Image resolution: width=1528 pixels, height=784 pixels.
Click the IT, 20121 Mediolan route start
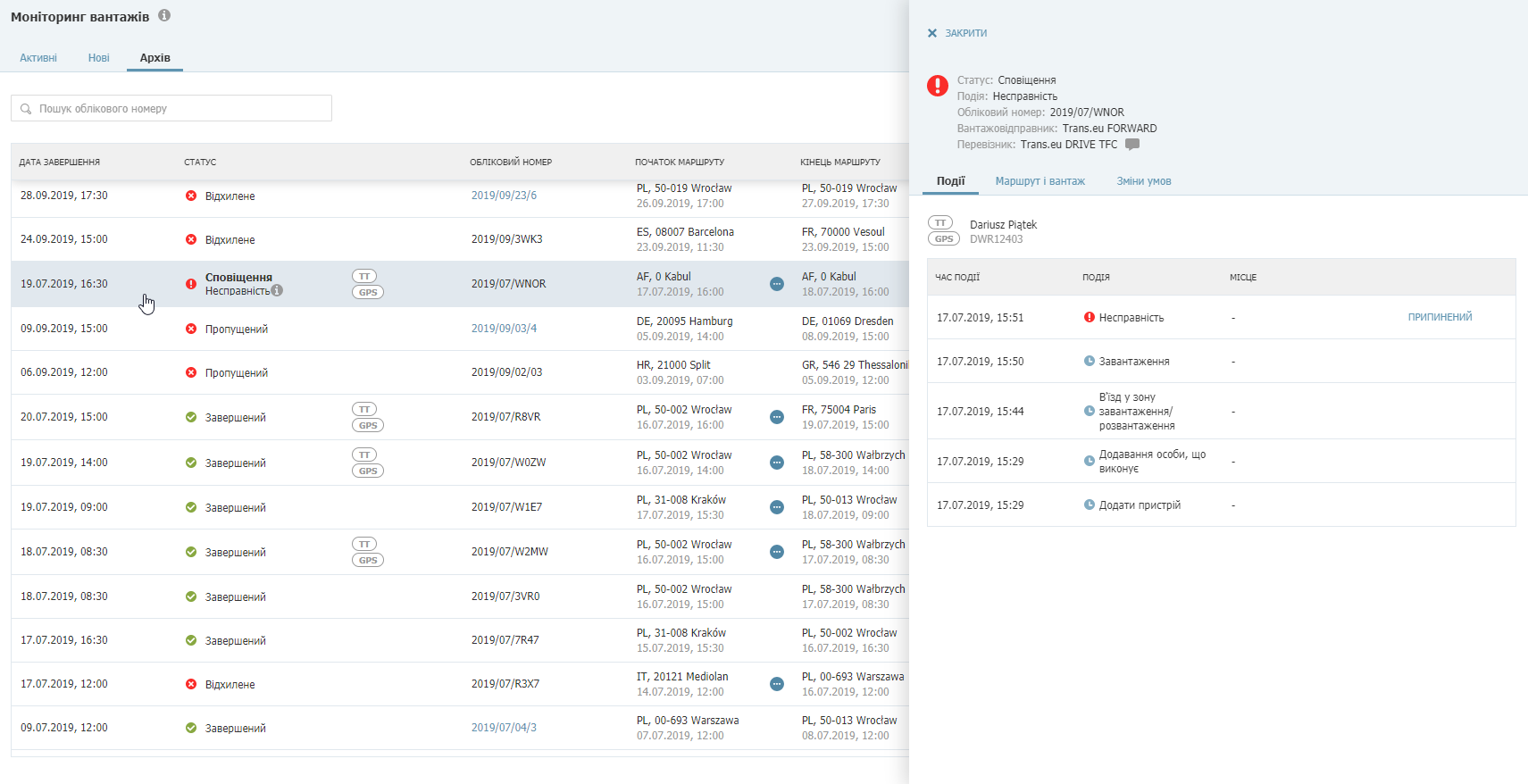click(x=682, y=677)
